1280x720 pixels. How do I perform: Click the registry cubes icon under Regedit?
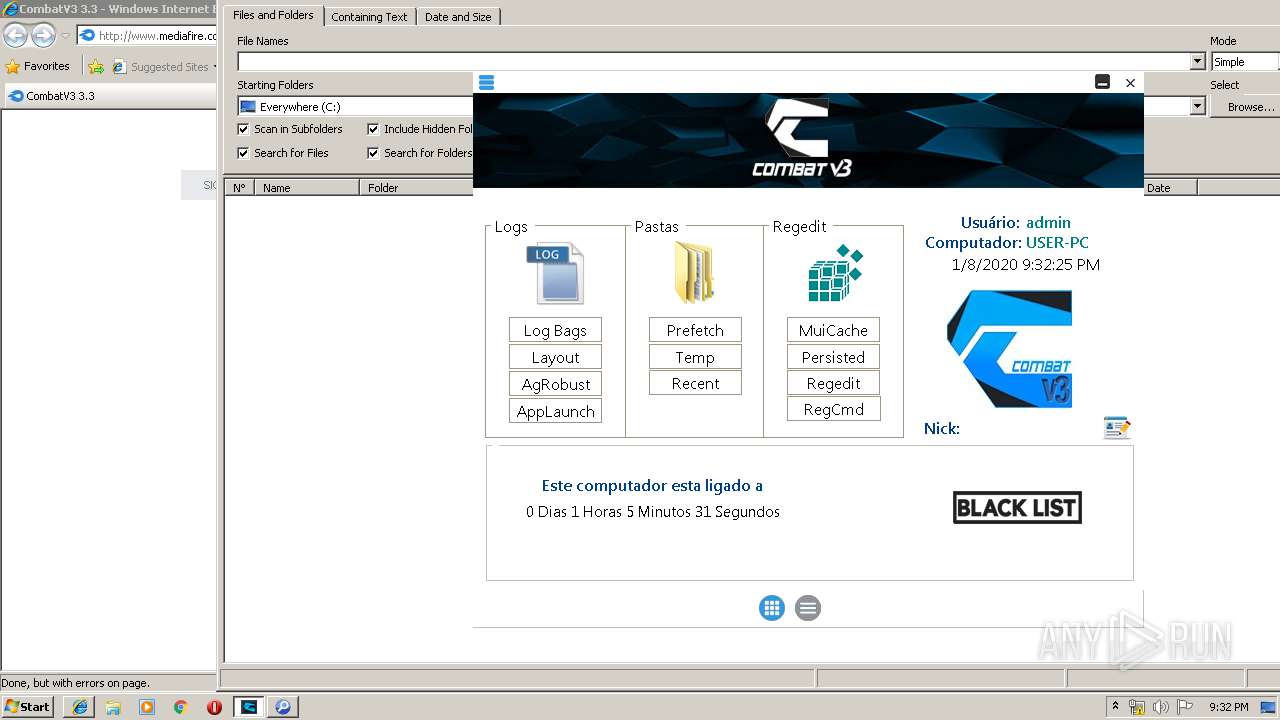(x=835, y=273)
